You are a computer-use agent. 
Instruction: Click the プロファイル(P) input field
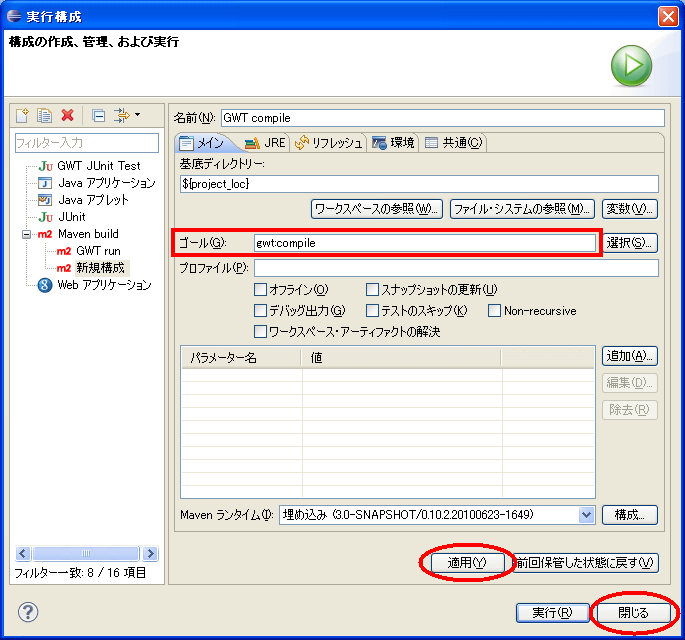pyautogui.click(x=457, y=268)
